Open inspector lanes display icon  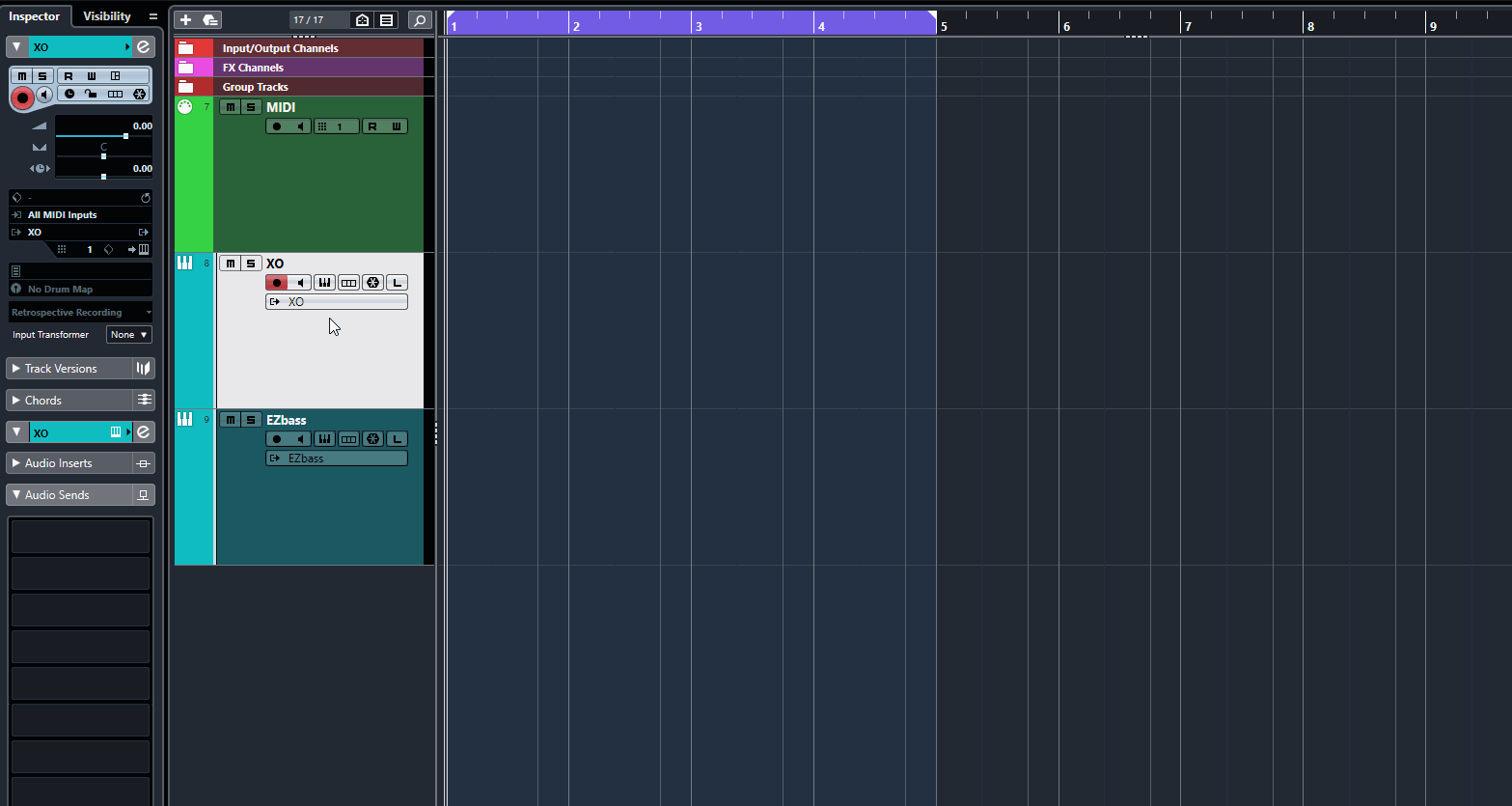click(x=115, y=94)
